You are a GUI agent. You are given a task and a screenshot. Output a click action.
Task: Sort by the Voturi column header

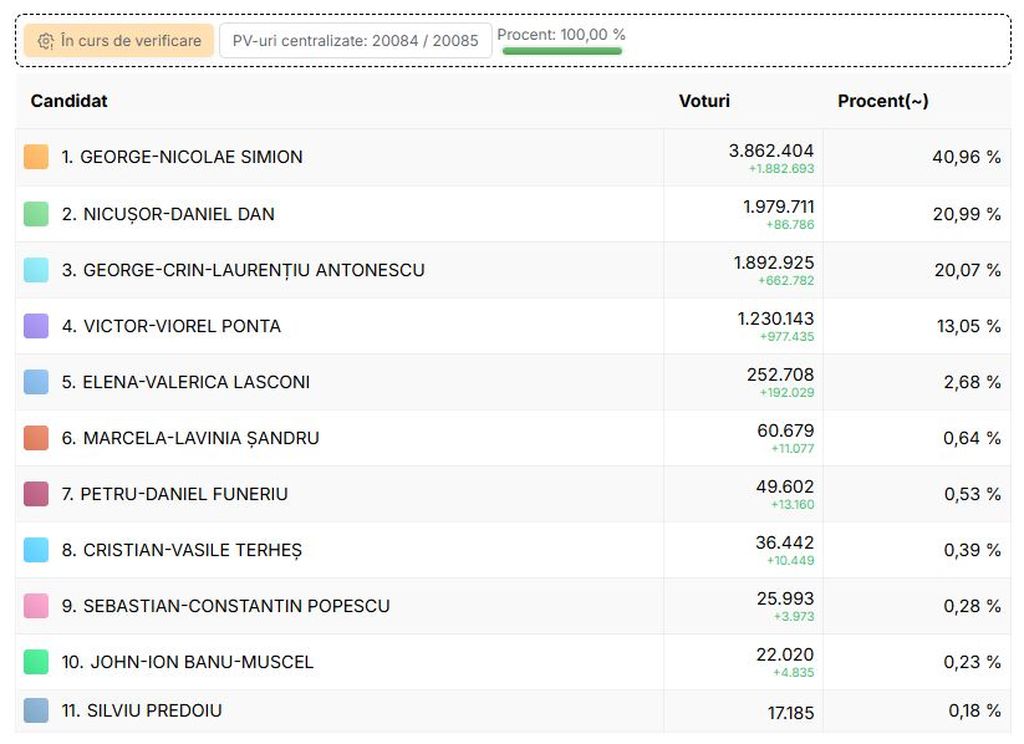click(704, 101)
